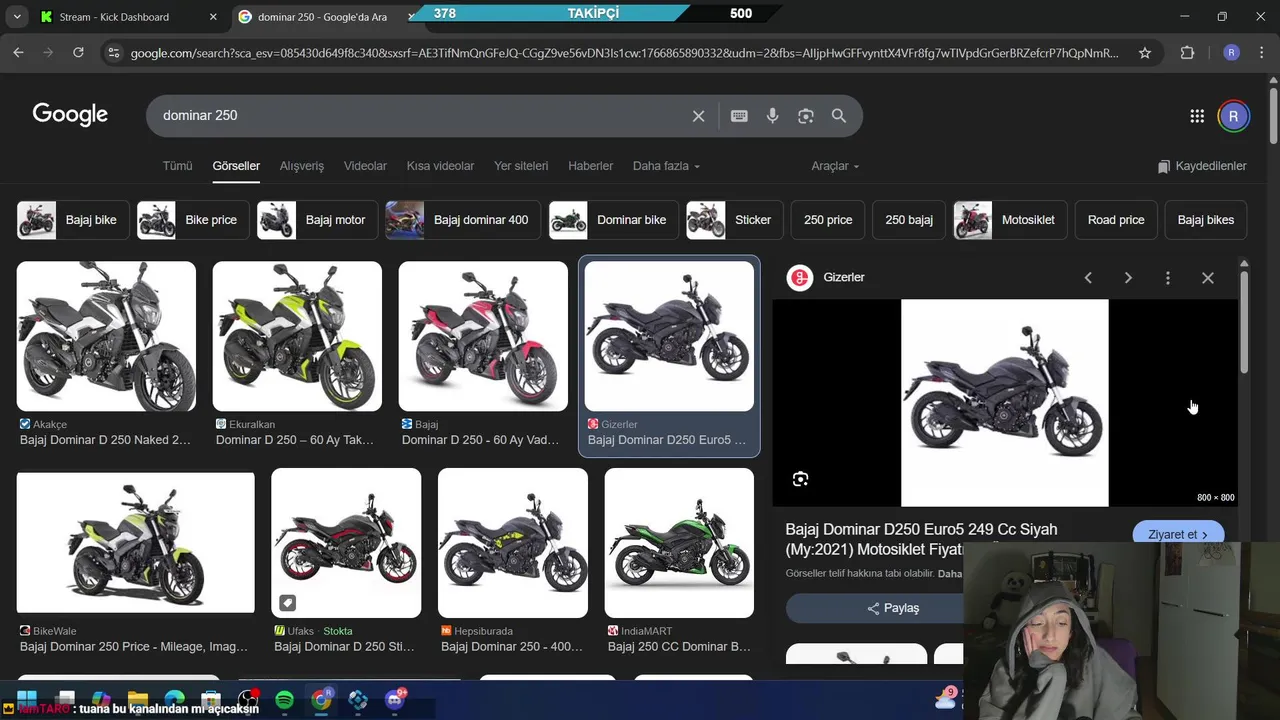Screen dimensions: 1280x720
Task: Submit search with the magnifier icon
Action: (x=839, y=116)
